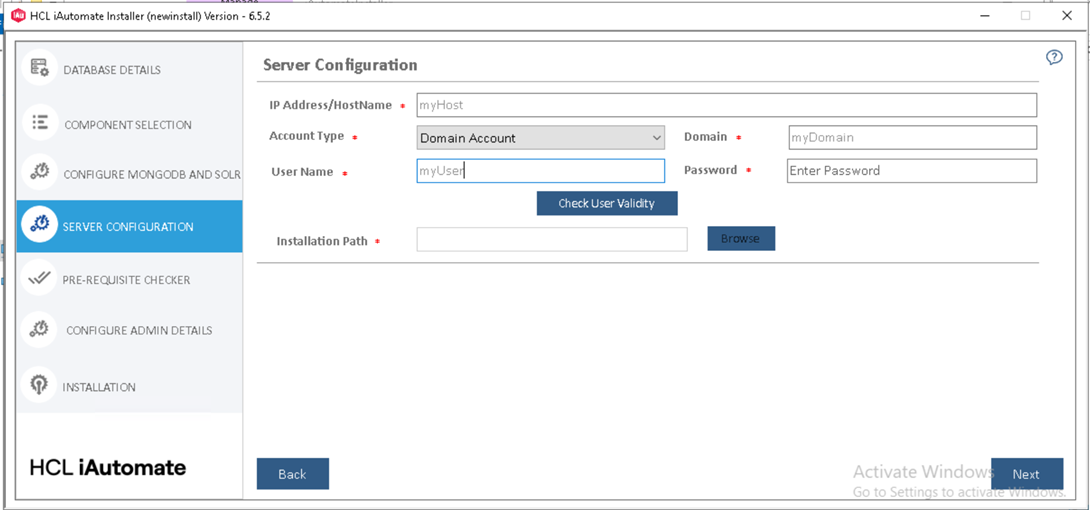1090x510 pixels.
Task: Click the IP Address/HostName field
Action: [726, 105]
